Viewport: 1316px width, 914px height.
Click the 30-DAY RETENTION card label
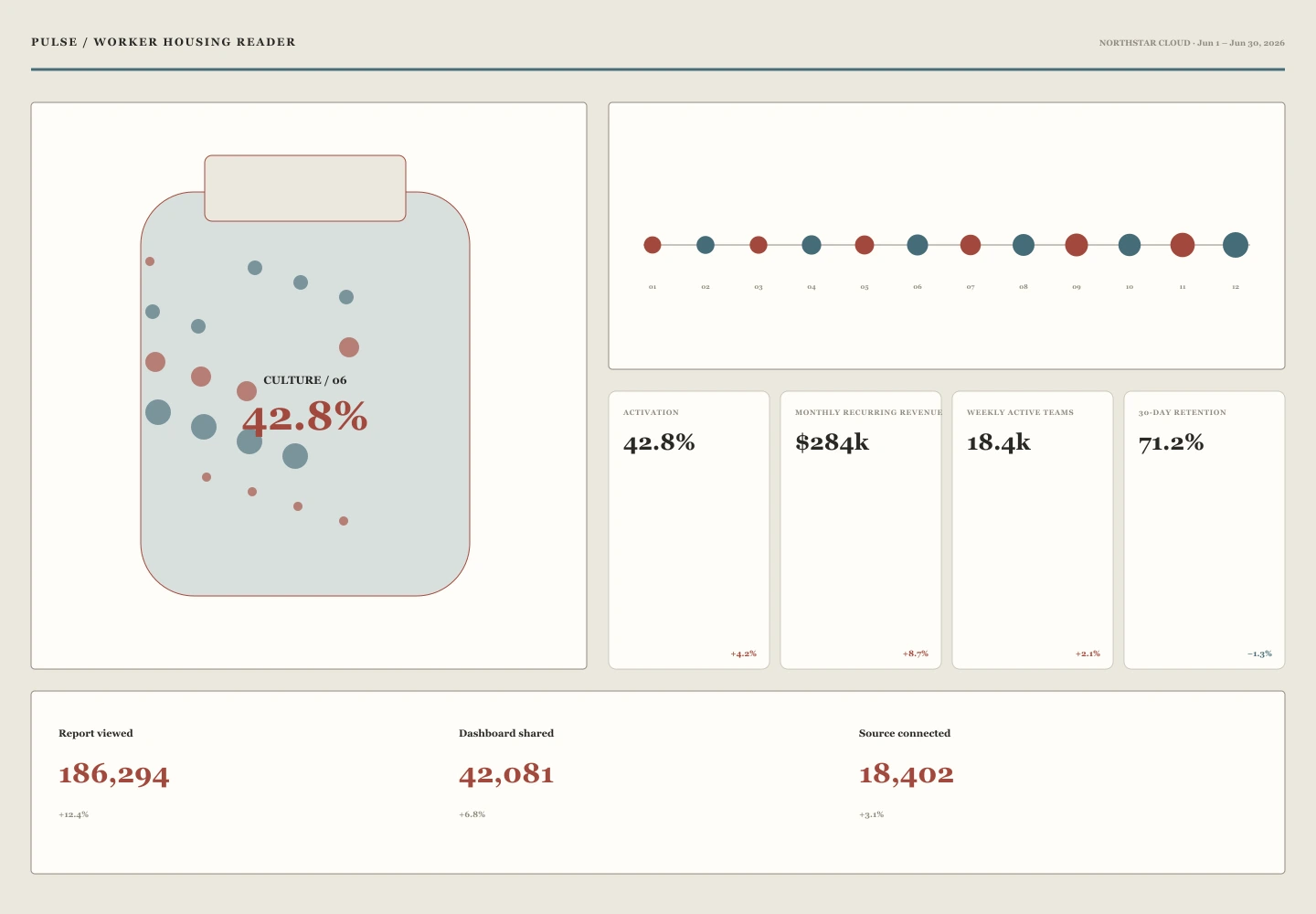1183,412
